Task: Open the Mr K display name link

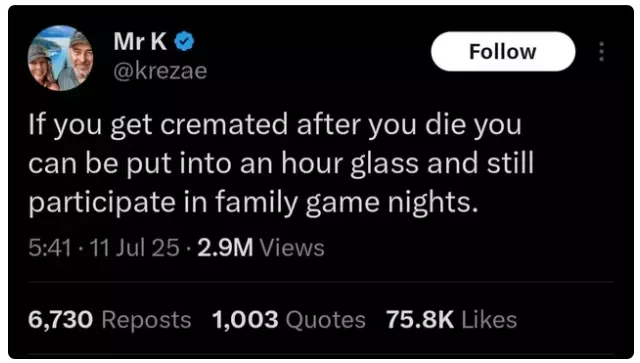Action: pyautogui.click(x=140, y=41)
